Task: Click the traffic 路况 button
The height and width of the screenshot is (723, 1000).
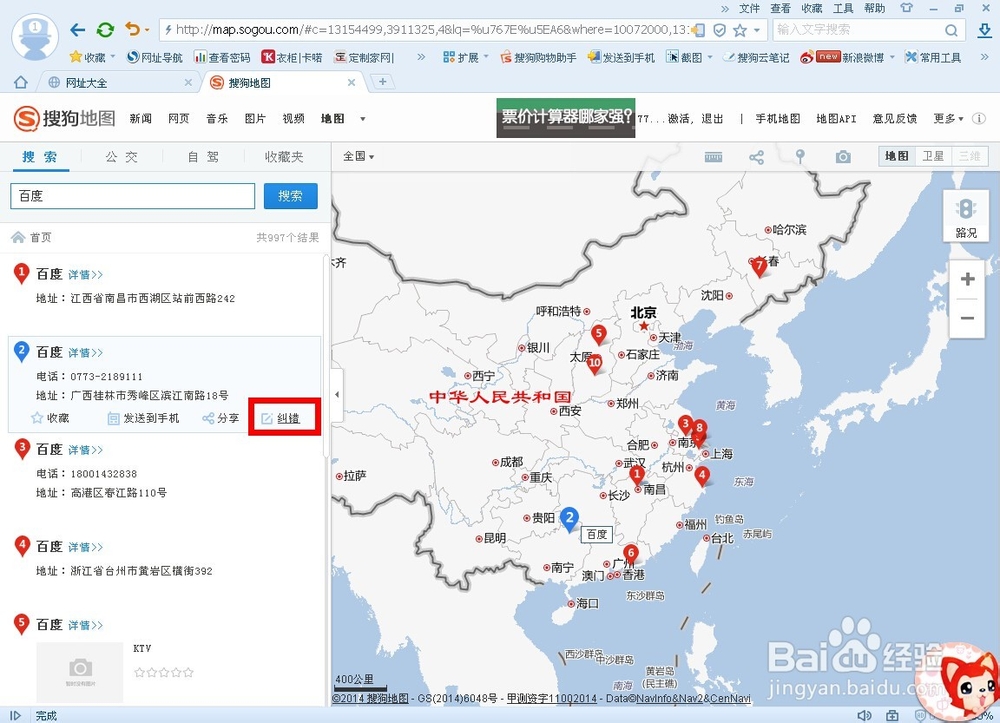Action: 966,217
